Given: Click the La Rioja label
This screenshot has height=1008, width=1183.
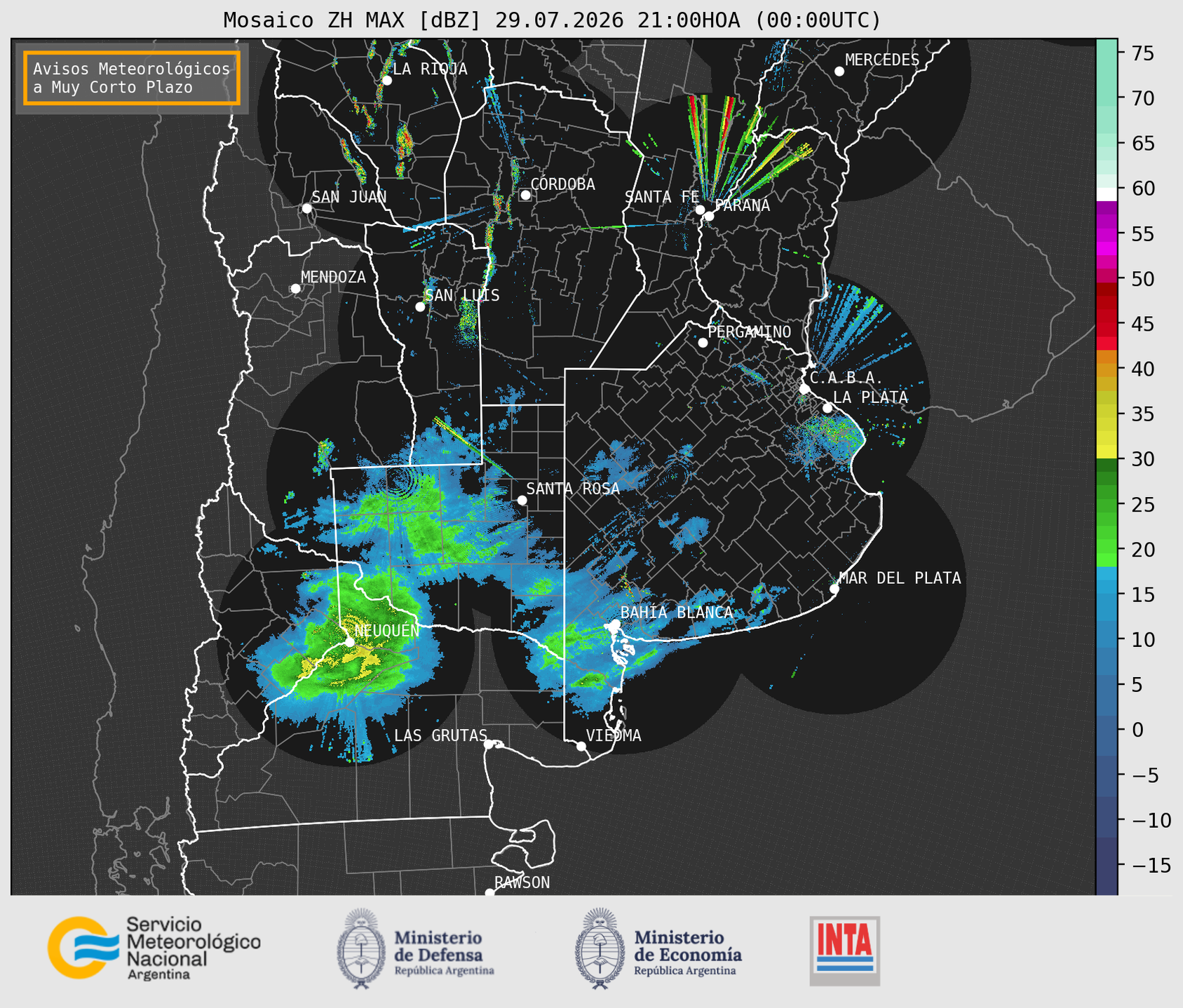Looking at the screenshot, I should tap(430, 69).
